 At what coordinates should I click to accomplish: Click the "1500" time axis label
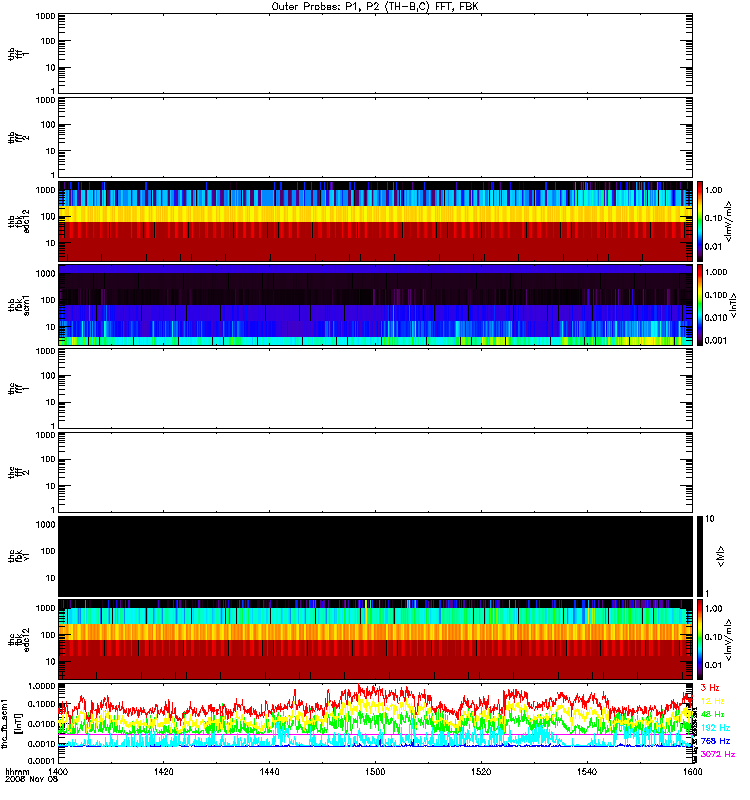[x=375, y=771]
